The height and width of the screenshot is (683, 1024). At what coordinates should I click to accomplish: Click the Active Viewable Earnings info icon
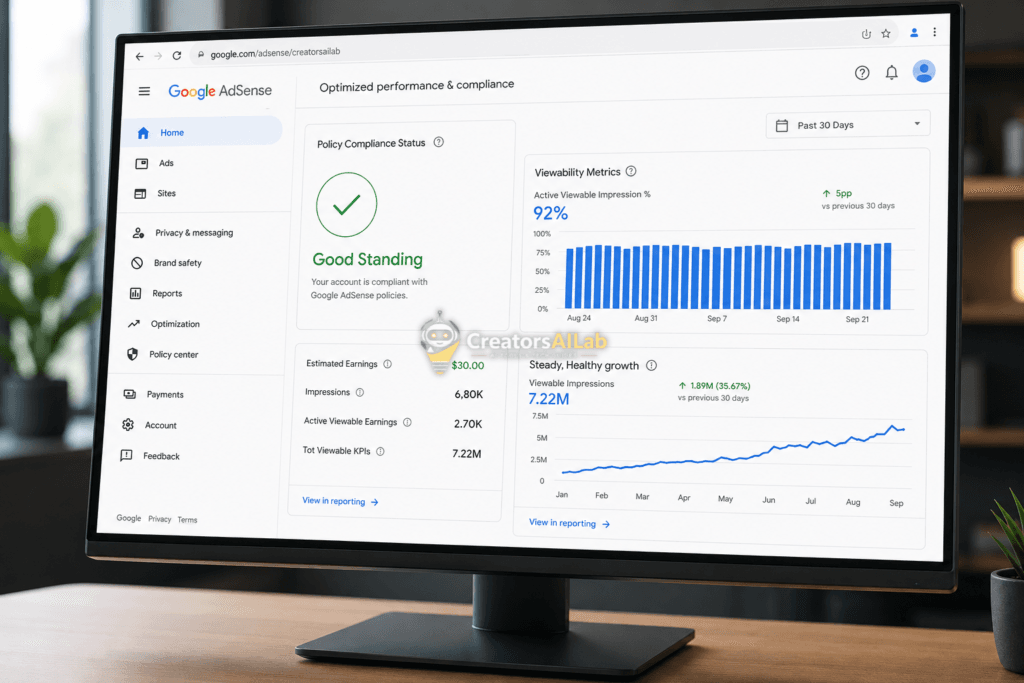408,422
